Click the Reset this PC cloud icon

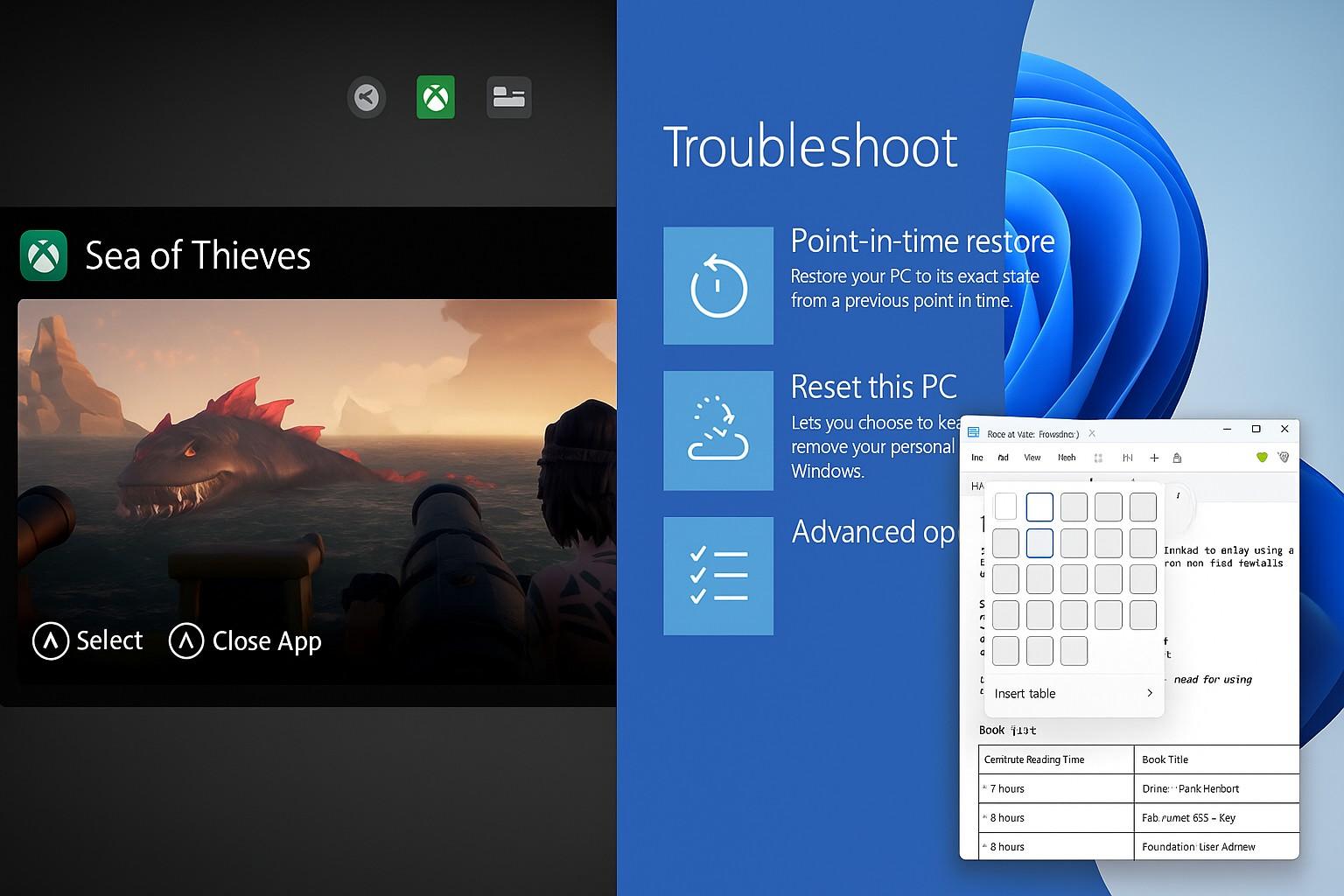click(718, 430)
